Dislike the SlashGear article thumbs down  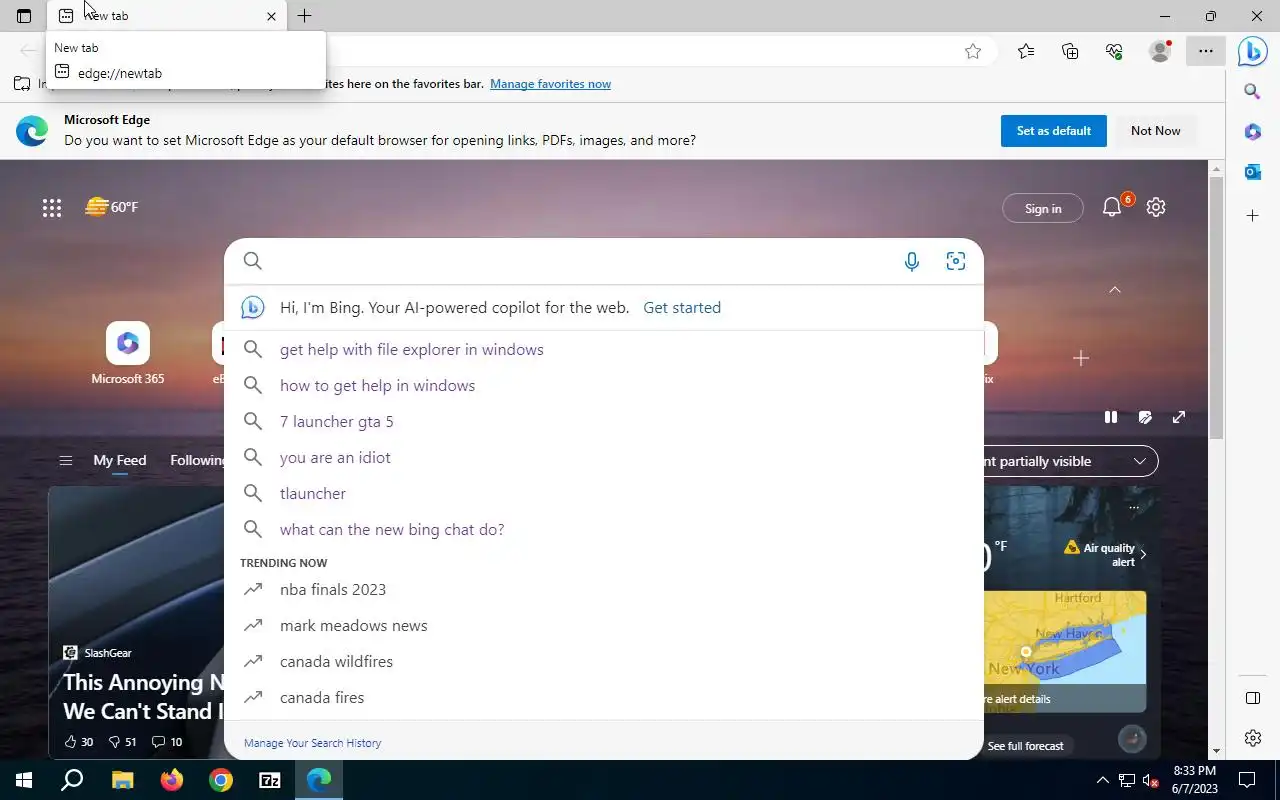click(122, 742)
